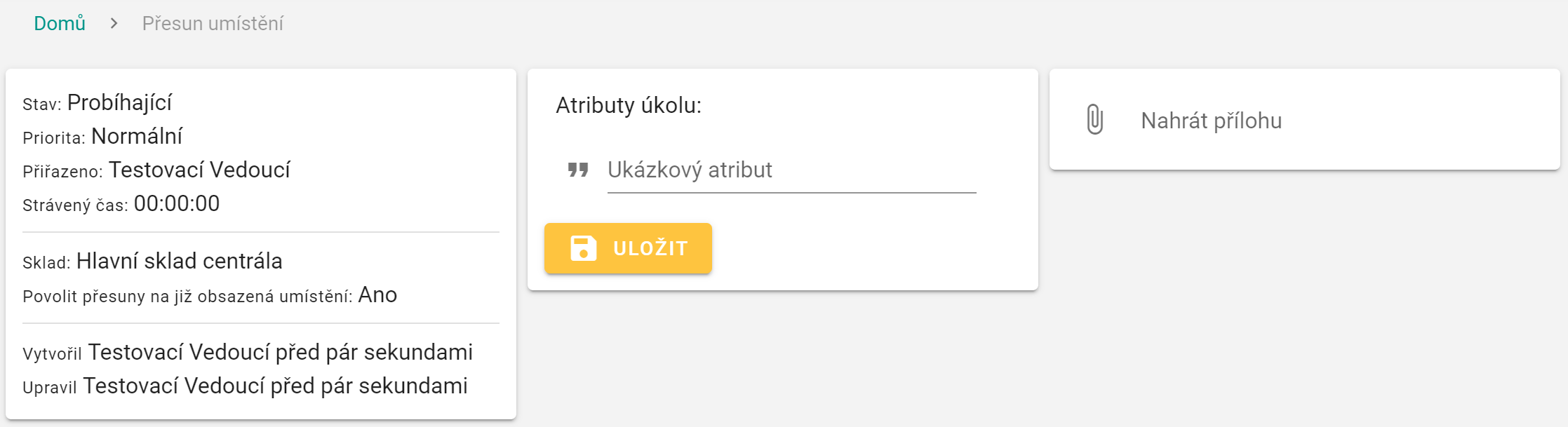Select assignee Testovací Vedoucí

(201, 170)
